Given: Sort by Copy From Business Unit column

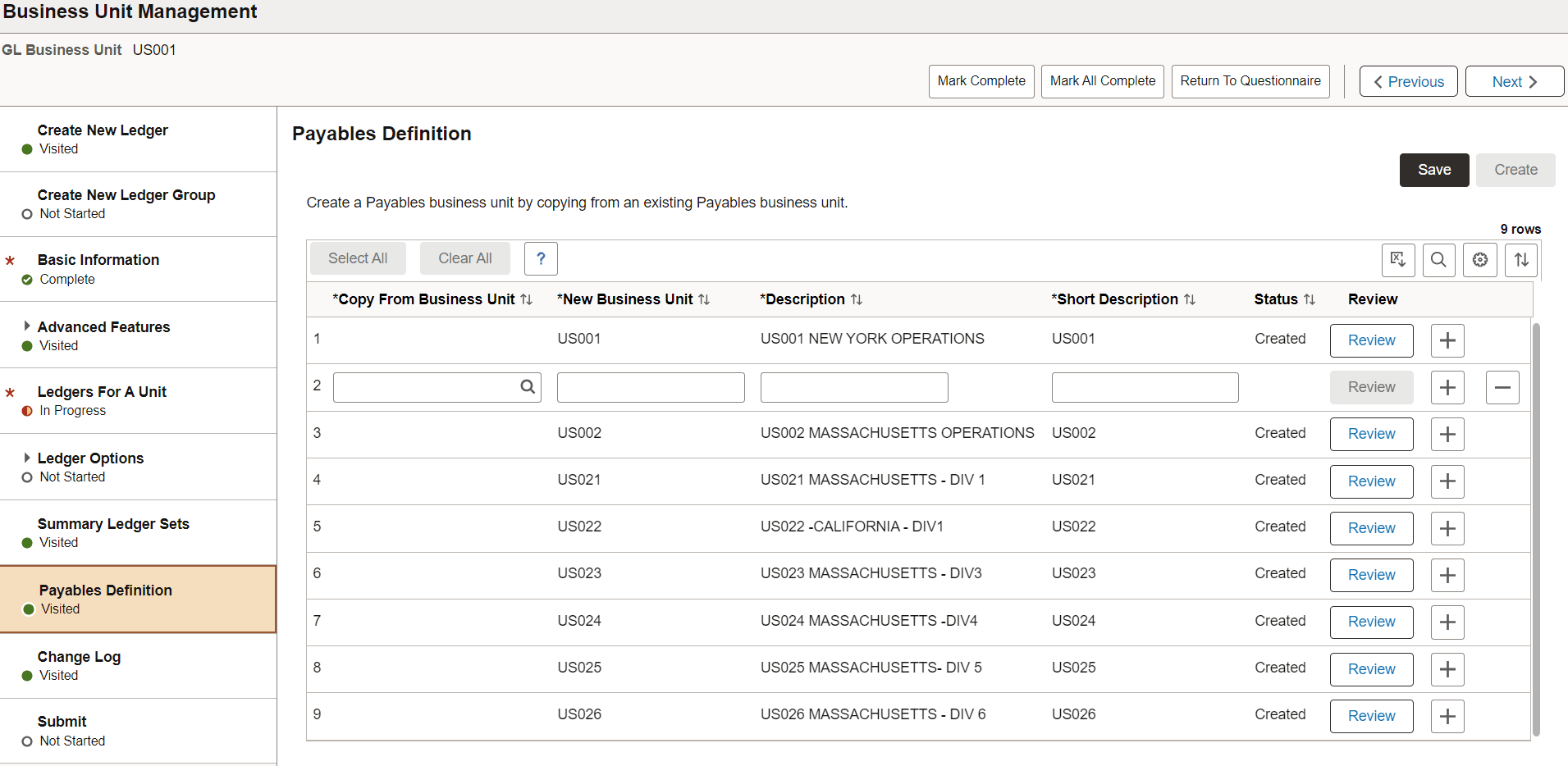Looking at the screenshot, I should point(527,300).
